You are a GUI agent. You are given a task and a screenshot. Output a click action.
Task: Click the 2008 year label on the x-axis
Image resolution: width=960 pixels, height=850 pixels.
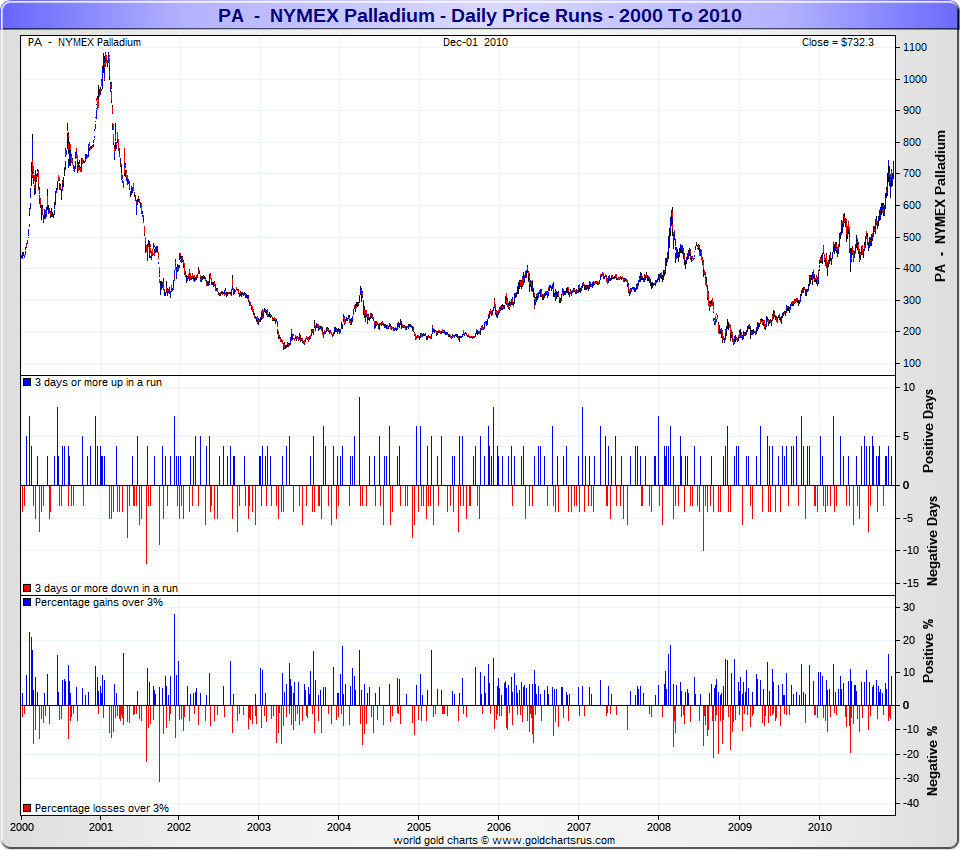[659, 827]
